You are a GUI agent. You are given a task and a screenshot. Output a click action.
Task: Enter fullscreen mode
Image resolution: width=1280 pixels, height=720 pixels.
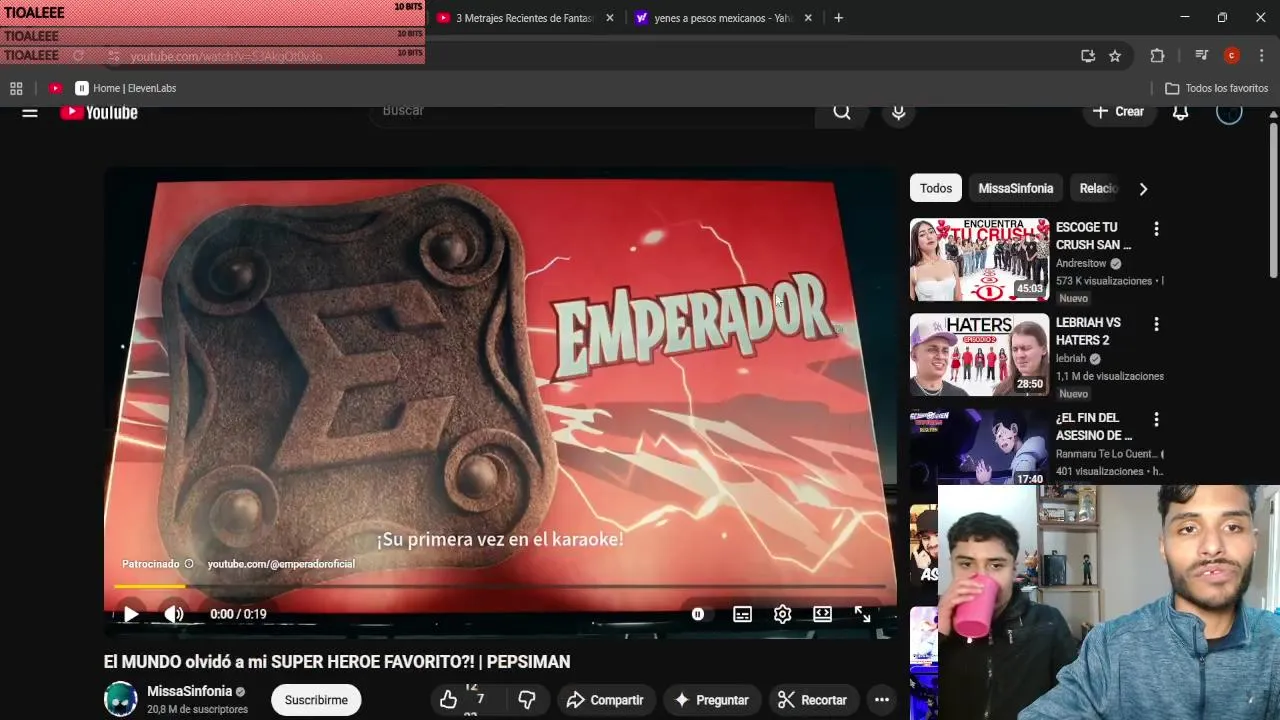[x=862, y=614]
